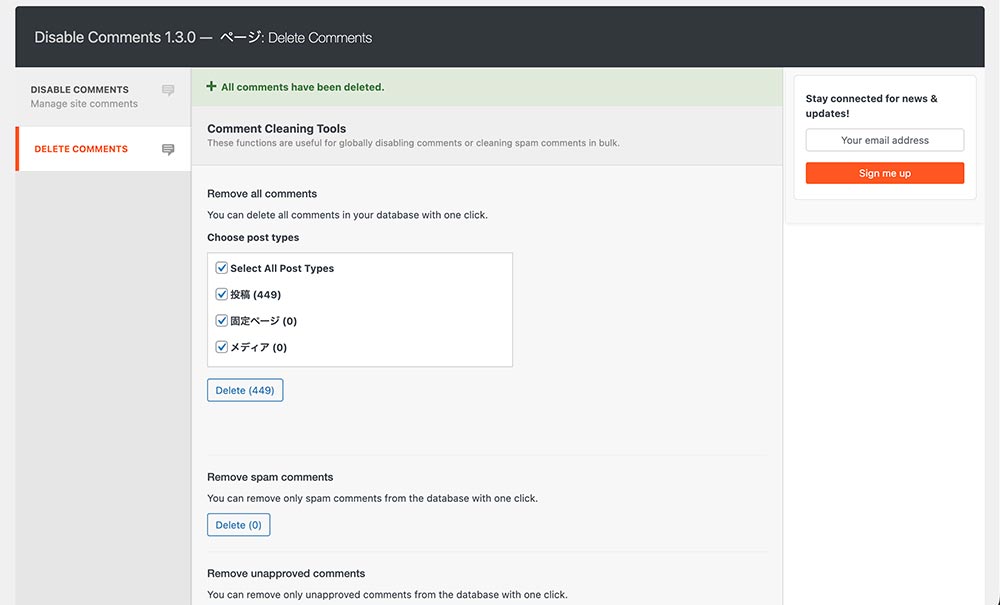Select the Delete Comments tab label
This screenshot has width=1000, height=605.
click(81, 149)
